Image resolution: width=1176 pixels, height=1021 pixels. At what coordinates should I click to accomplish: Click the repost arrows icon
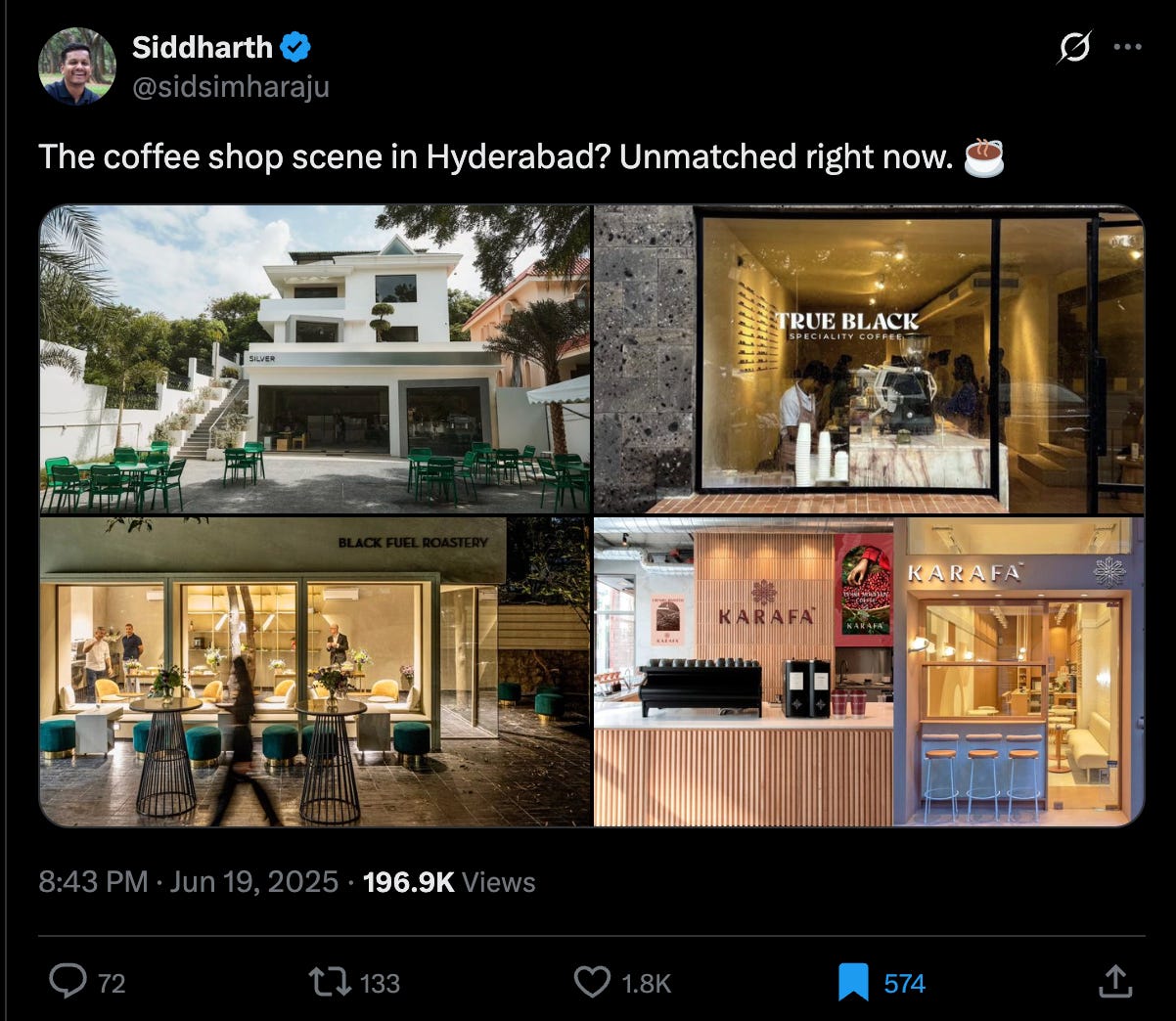330,982
